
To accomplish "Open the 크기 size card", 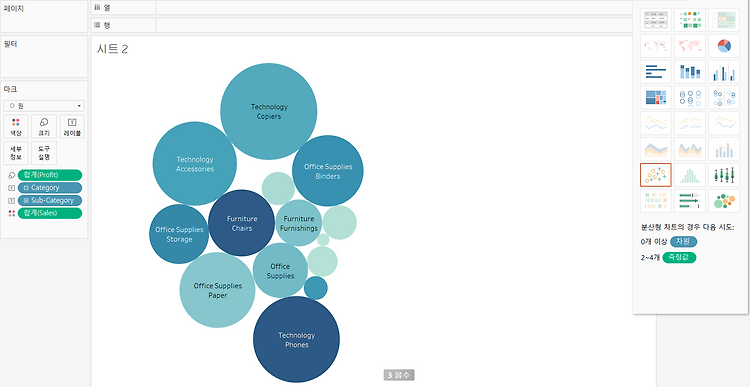I will (44, 127).
